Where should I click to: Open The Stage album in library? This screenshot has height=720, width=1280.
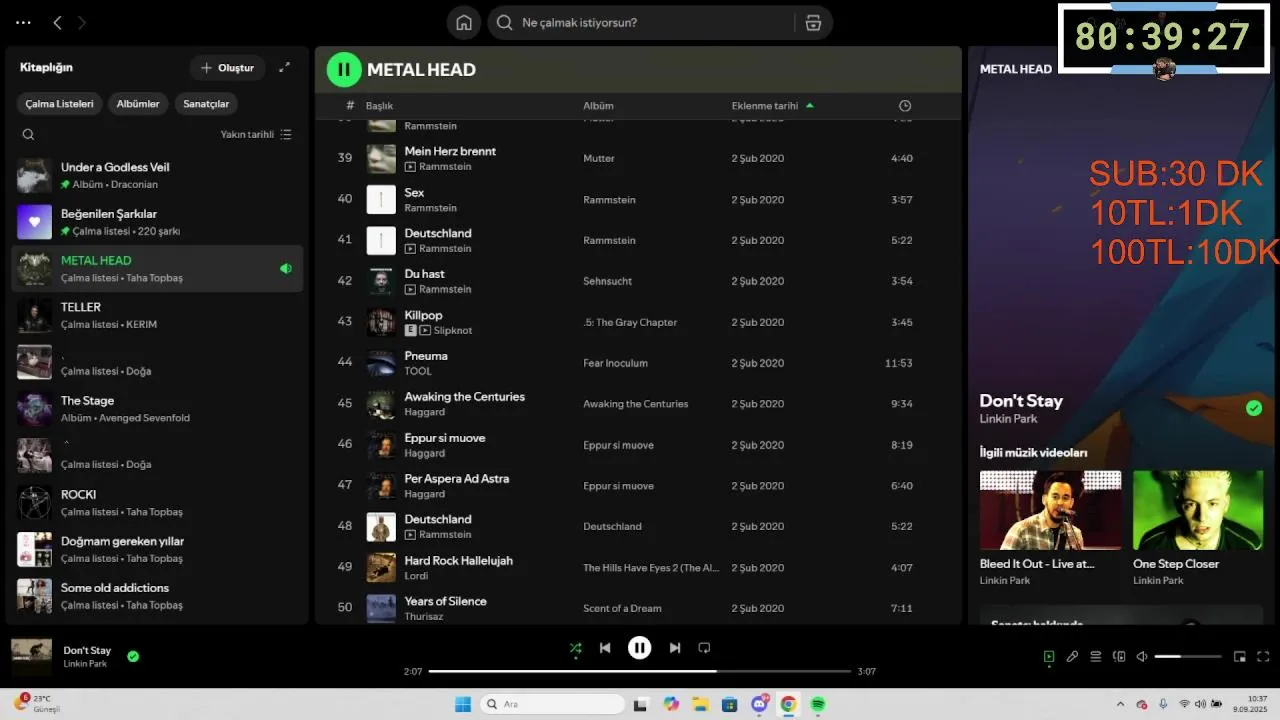157,409
